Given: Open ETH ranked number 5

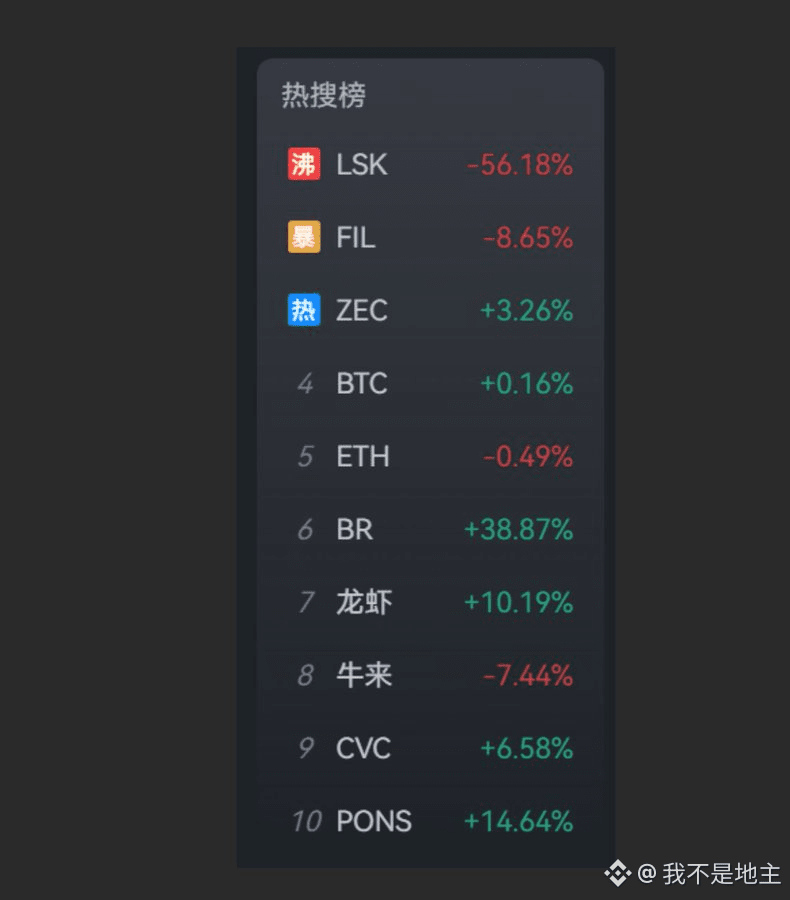Looking at the screenshot, I should (430, 456).
